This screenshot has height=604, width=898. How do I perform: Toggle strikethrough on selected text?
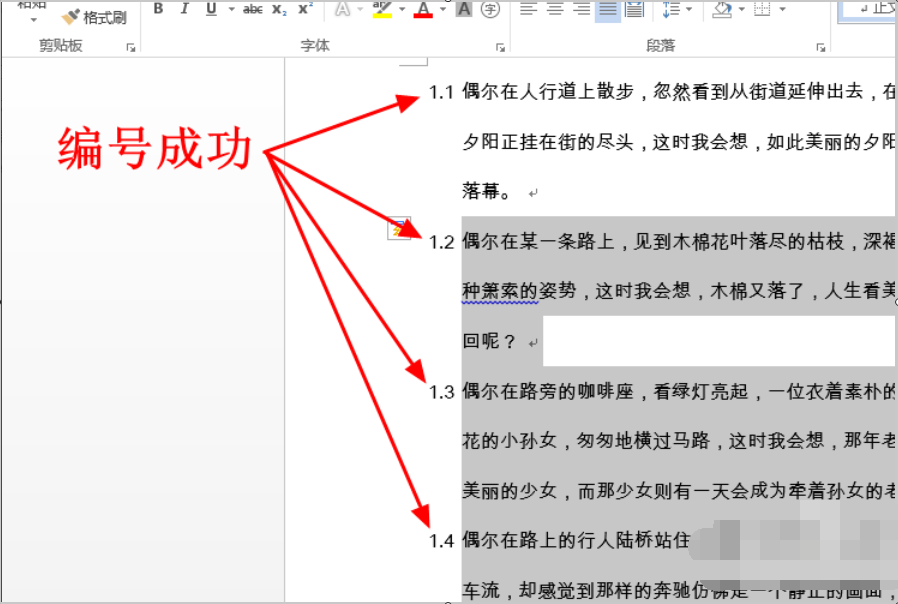click(251, 9)
